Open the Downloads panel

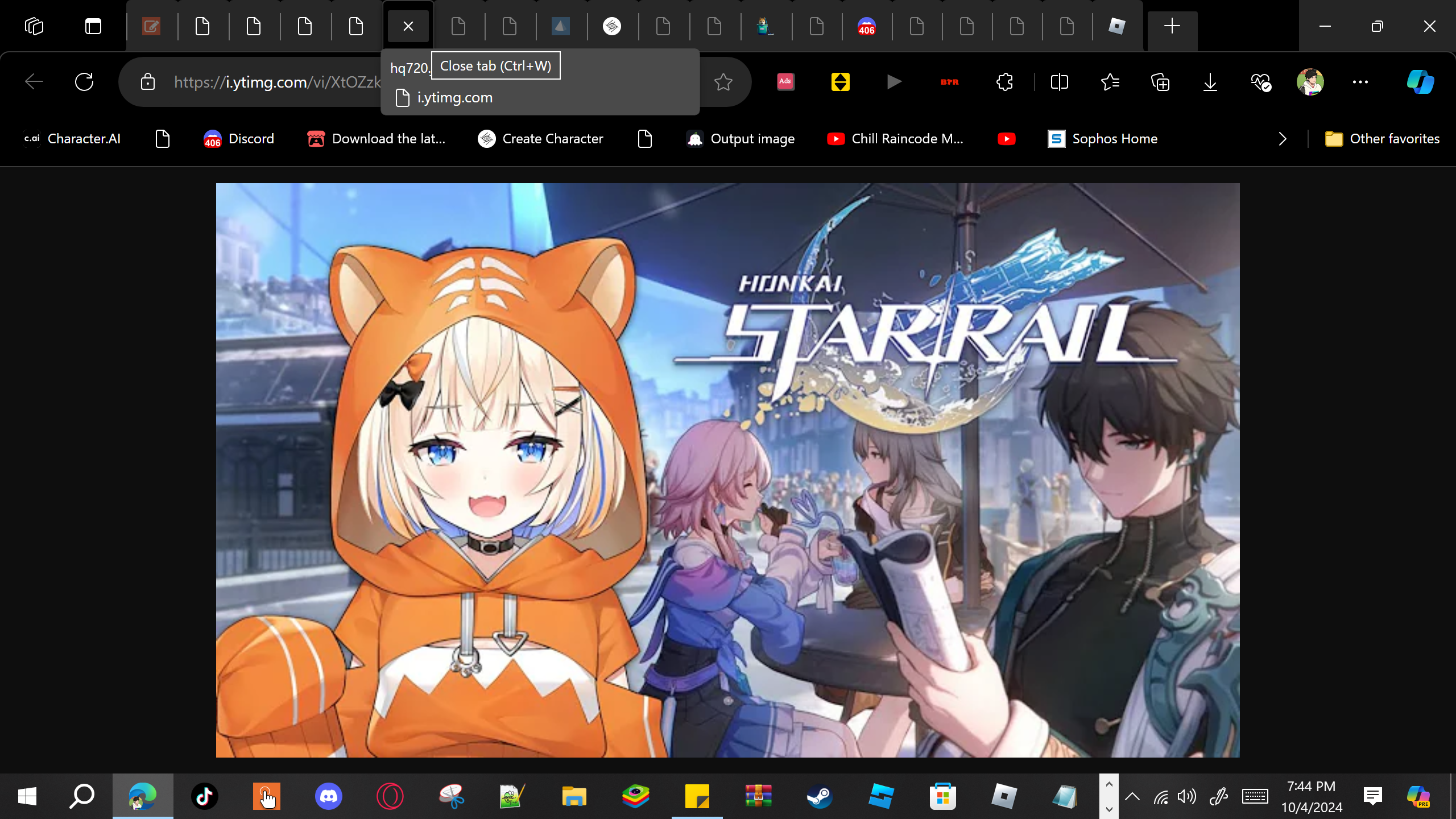coord(1210,82)
